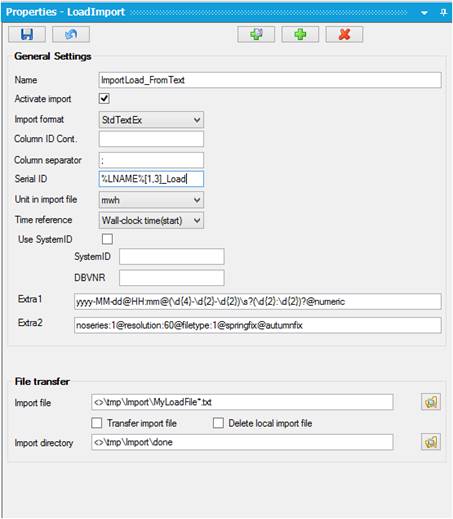This screenshot has width=453, height=519.
Task: Click the Serial ID input field
Action: (151, 179)
